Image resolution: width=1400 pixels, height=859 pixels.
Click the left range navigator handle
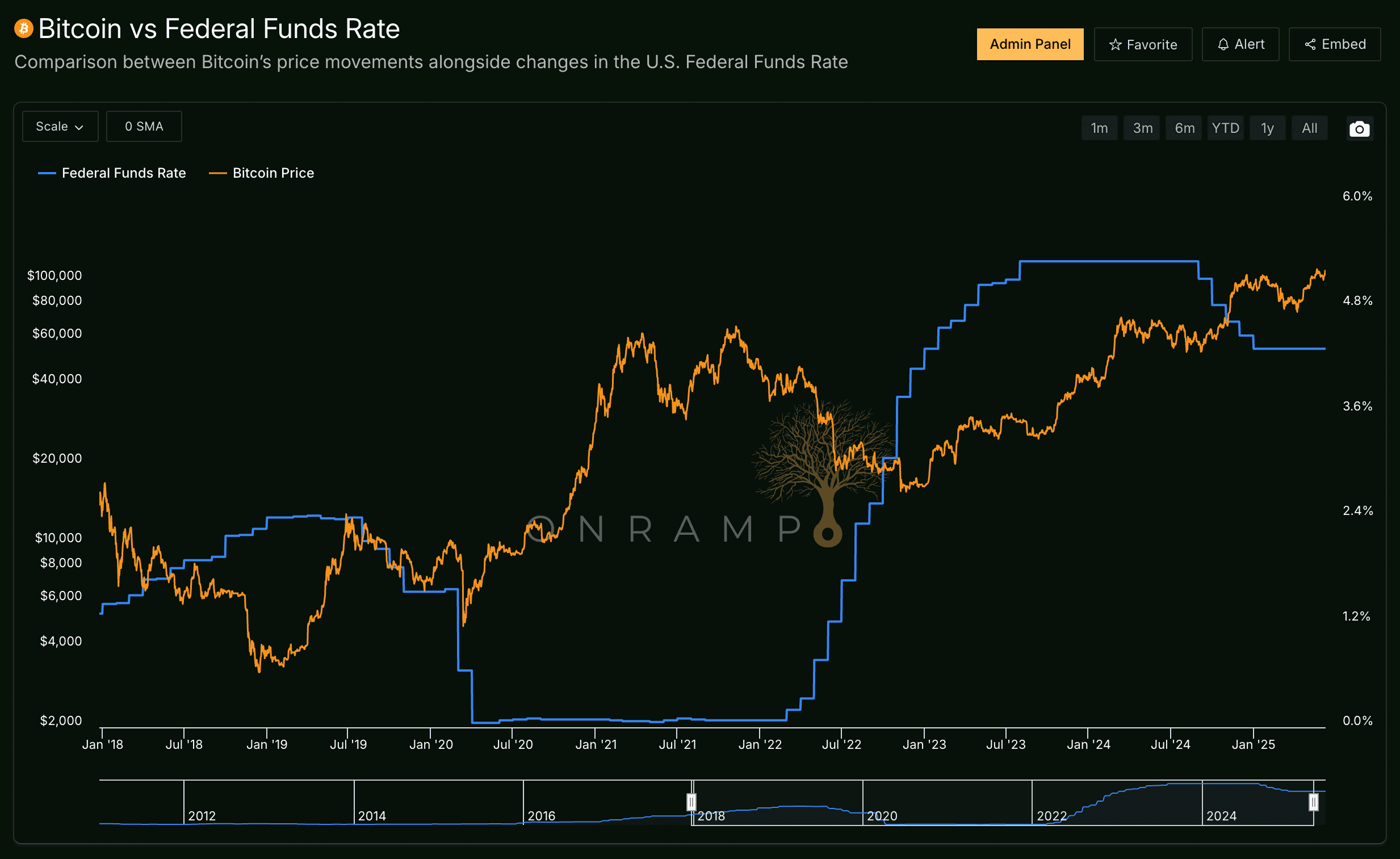[x=691, y=802]
